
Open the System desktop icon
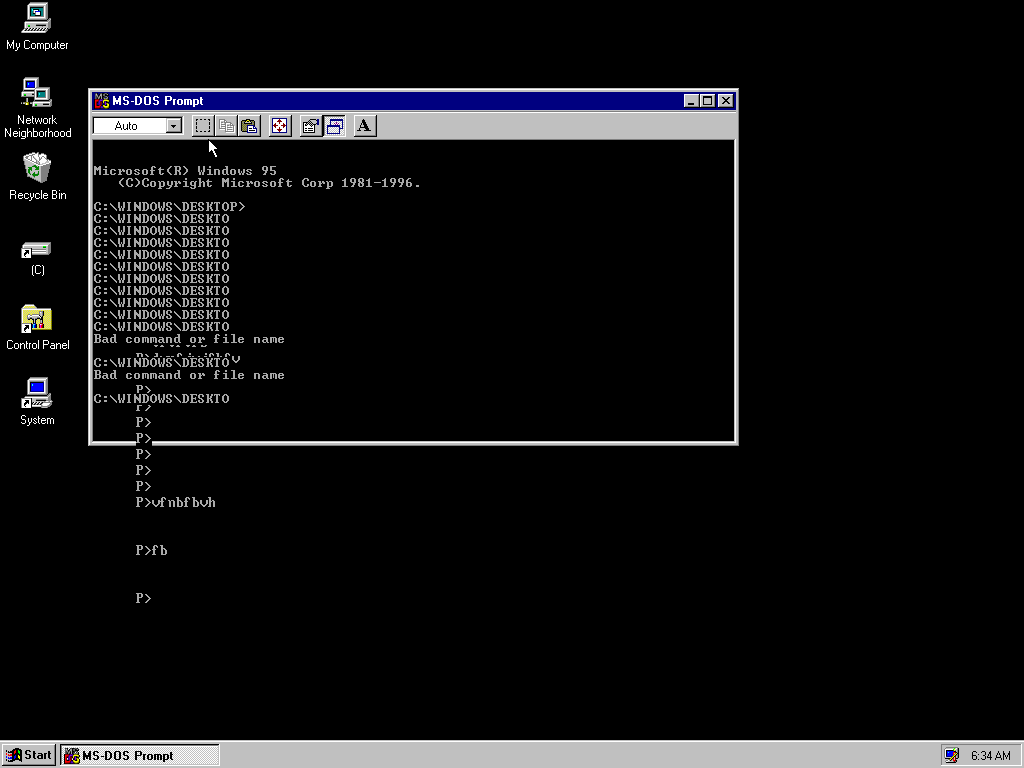click(x=36, y=395)
